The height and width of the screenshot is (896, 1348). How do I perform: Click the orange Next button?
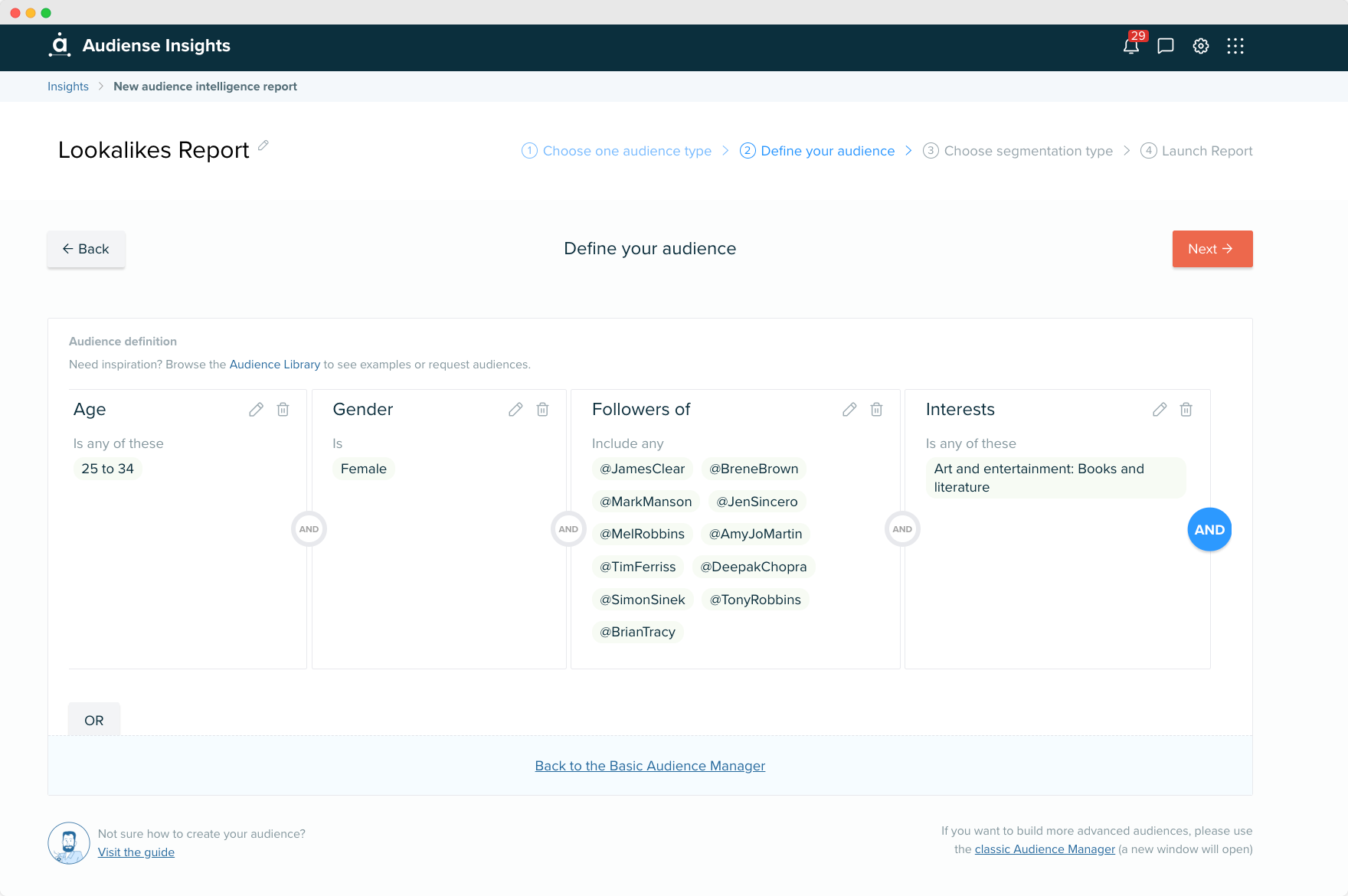(1212, 249)
